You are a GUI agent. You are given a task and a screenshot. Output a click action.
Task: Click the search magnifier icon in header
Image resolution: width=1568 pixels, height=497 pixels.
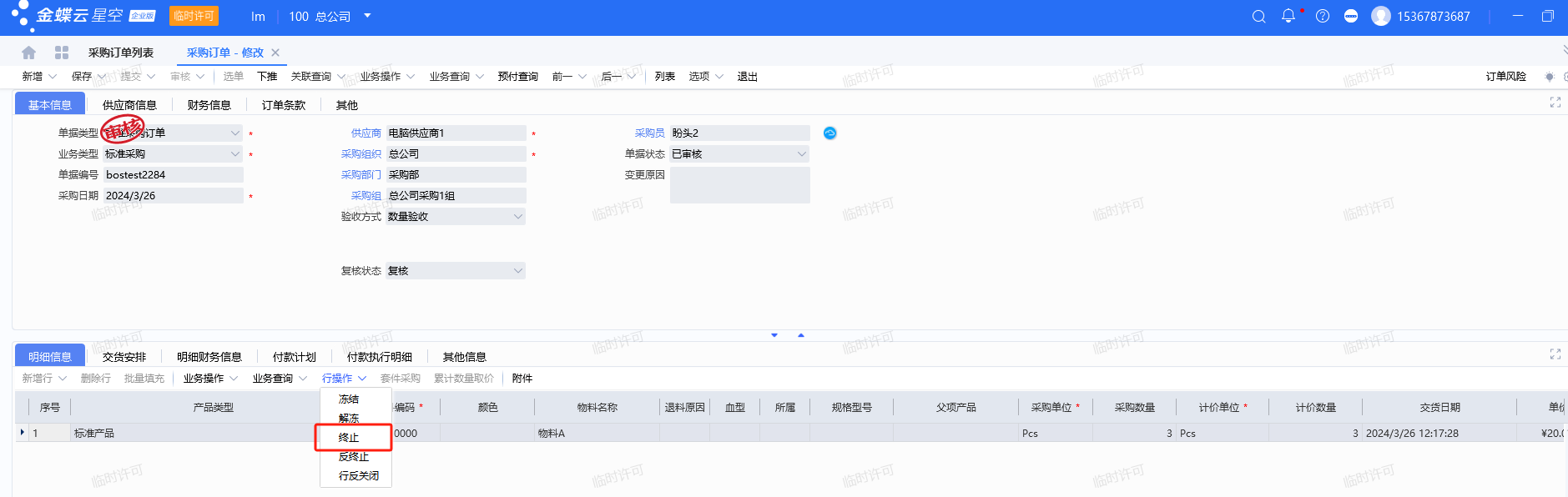click(x=1259, y=17)
